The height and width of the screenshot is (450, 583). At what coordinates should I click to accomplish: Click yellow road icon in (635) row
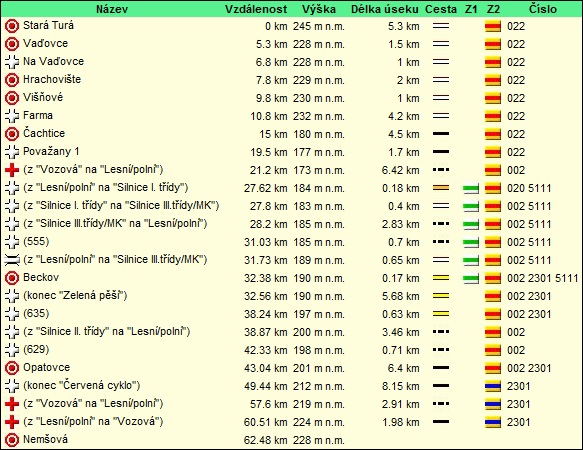click(x=441, y=314)
